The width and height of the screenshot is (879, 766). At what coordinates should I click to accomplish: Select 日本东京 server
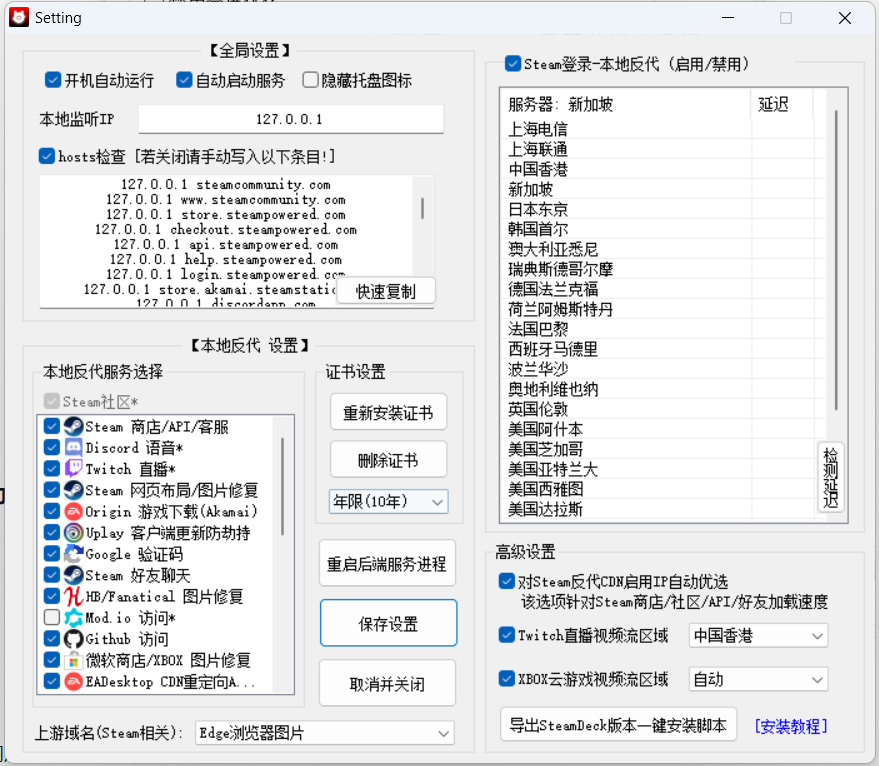tap(661, 209)
